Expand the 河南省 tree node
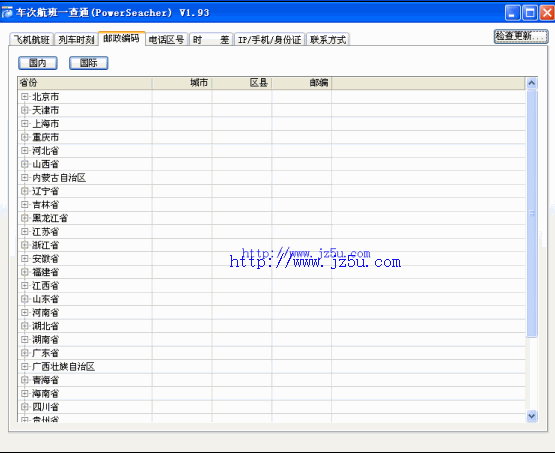The height and width of the screenshot is (453, 555). tap(24, 312)
